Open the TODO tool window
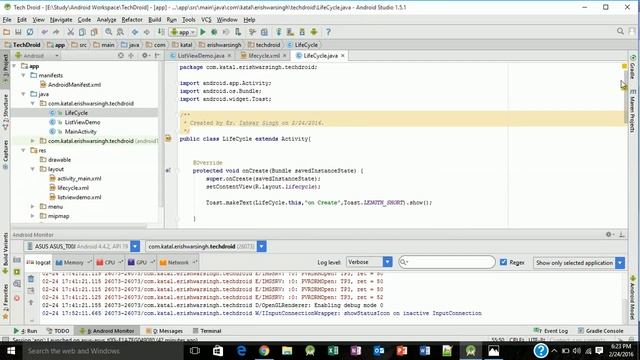Screen dimensions: 640x360 tap(58, 331)
